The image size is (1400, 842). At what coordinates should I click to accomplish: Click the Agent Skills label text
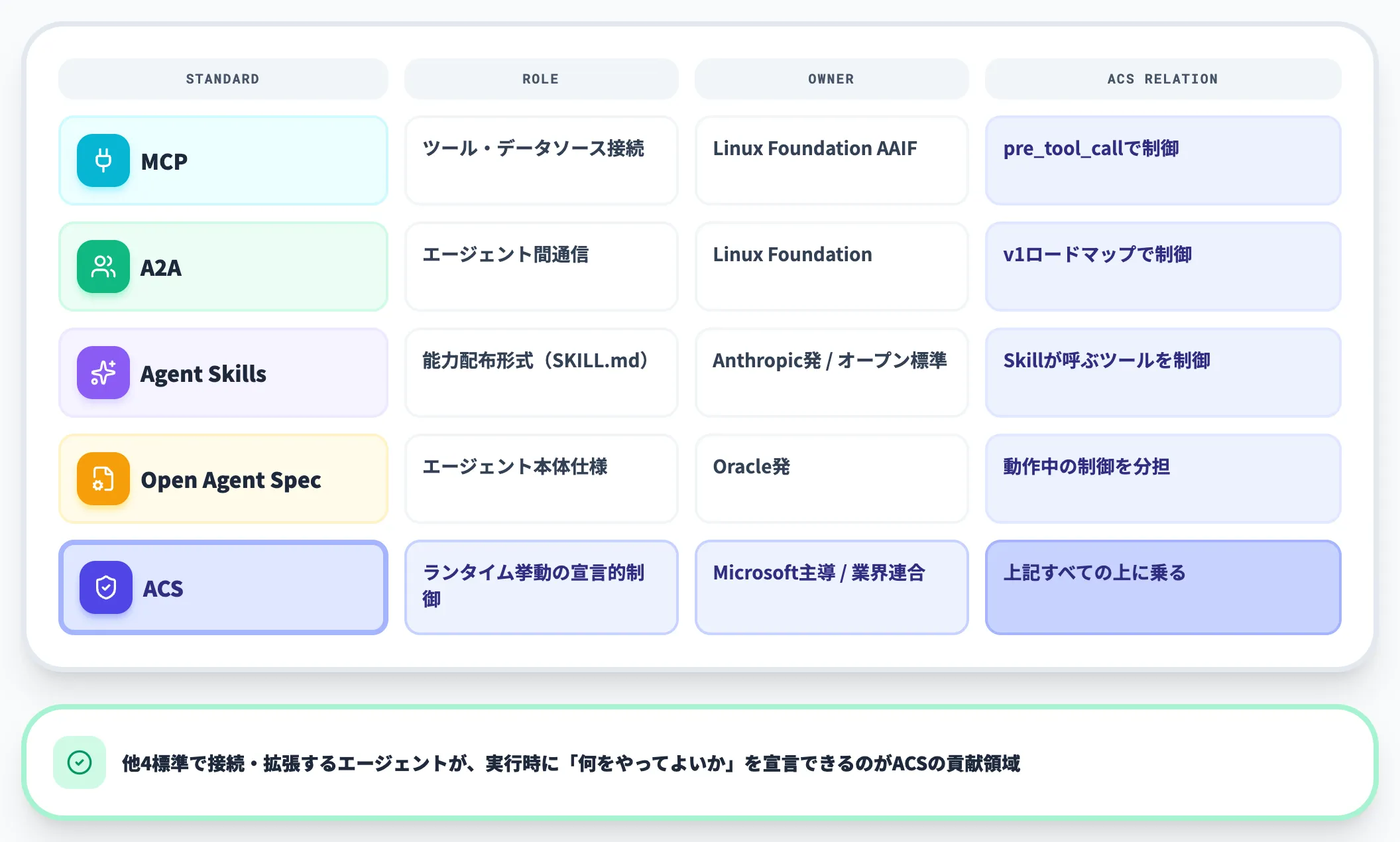tap(204, 373)
